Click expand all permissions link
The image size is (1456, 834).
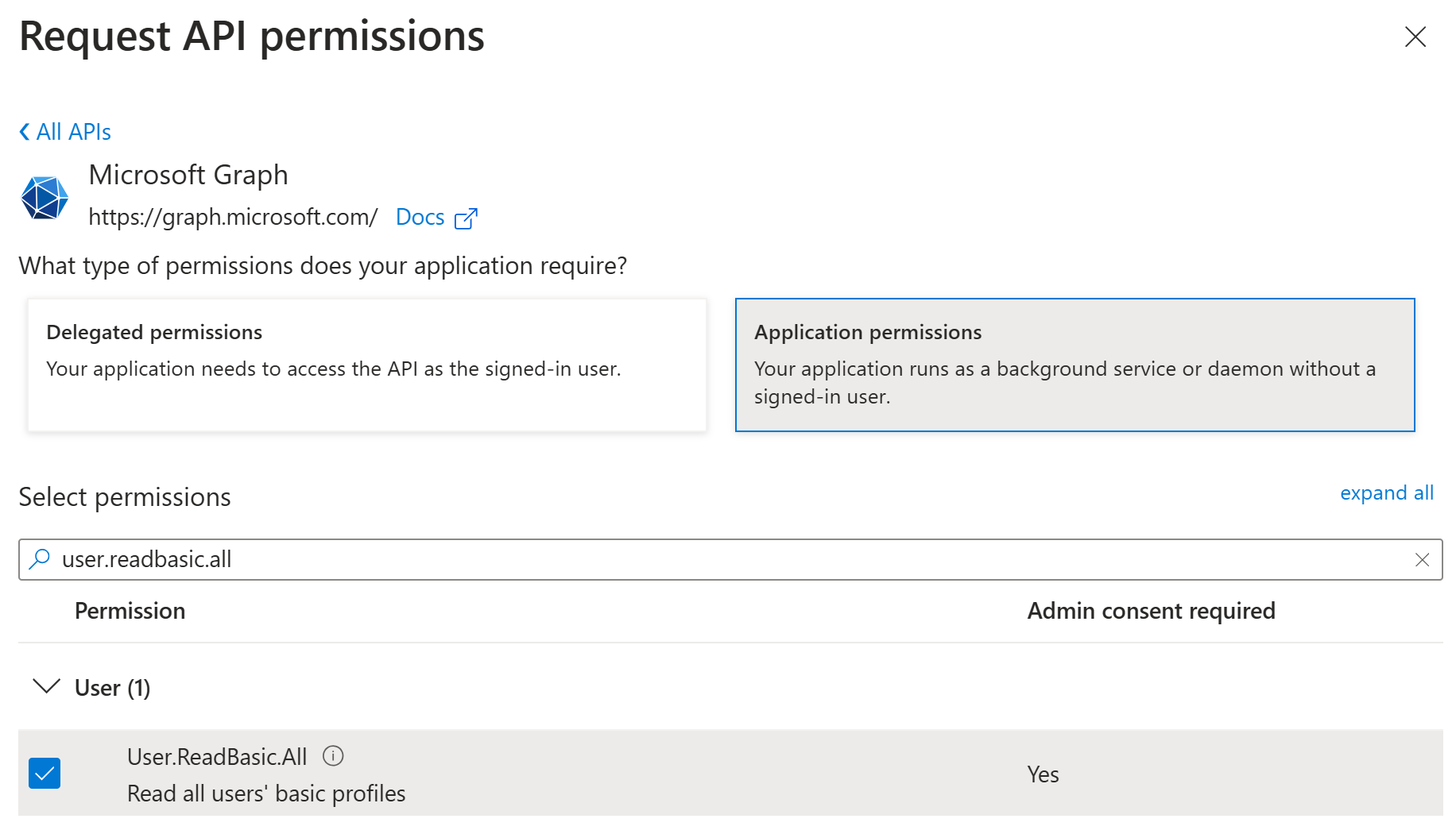pos(1387,493)
